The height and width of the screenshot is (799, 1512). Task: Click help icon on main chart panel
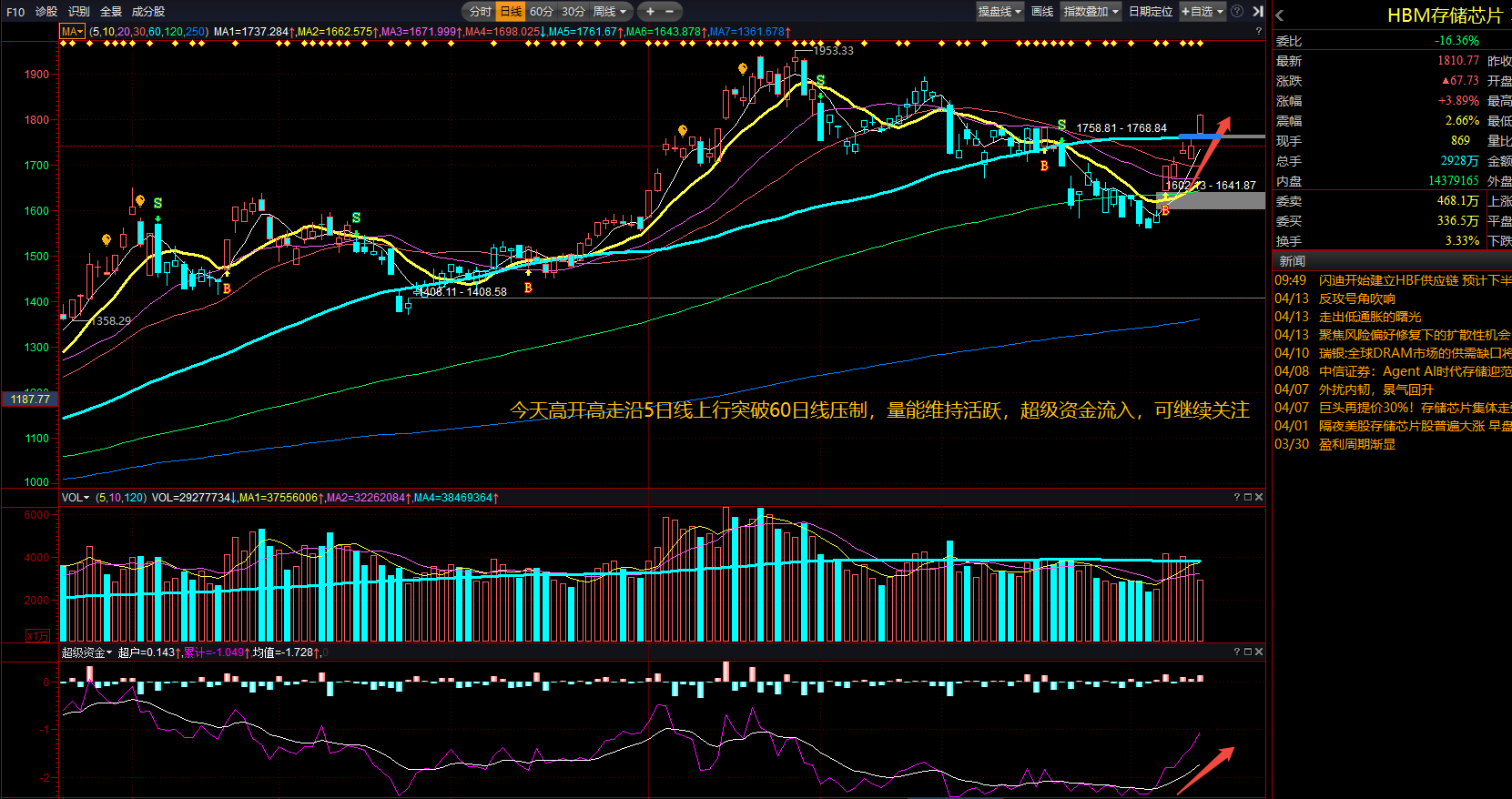1259,31
